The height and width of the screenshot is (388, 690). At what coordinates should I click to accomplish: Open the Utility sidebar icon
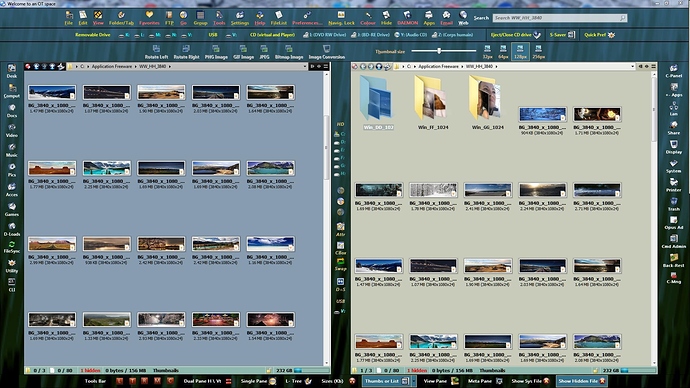tap(11, 266)
